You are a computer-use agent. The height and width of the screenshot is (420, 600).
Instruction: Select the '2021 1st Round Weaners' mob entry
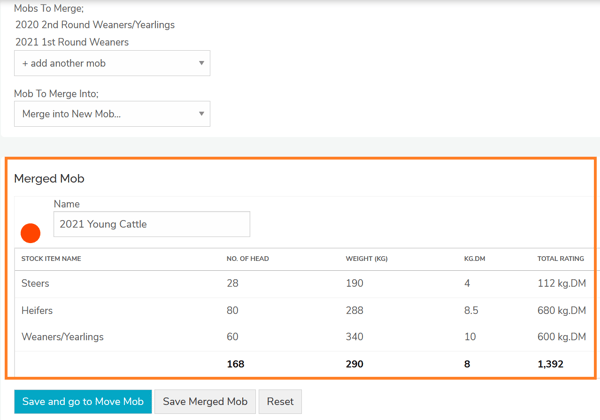(72, 43)
